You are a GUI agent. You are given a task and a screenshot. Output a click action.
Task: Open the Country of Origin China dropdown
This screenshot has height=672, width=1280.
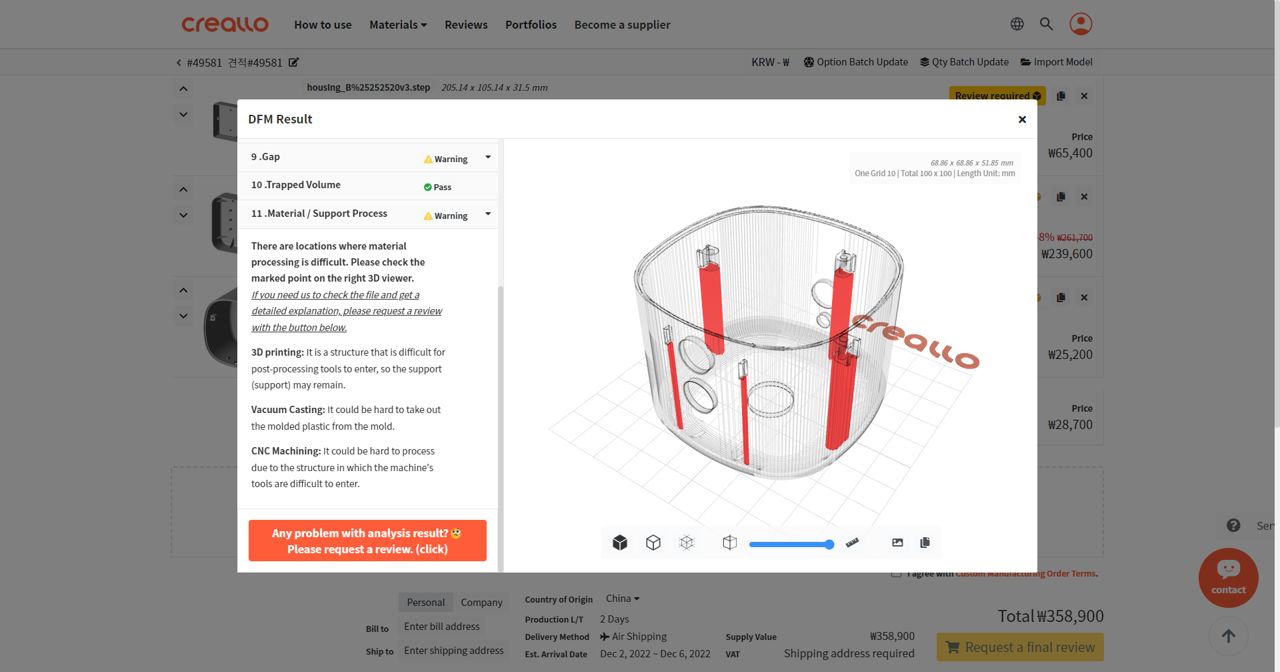click(x=622, y=598)
